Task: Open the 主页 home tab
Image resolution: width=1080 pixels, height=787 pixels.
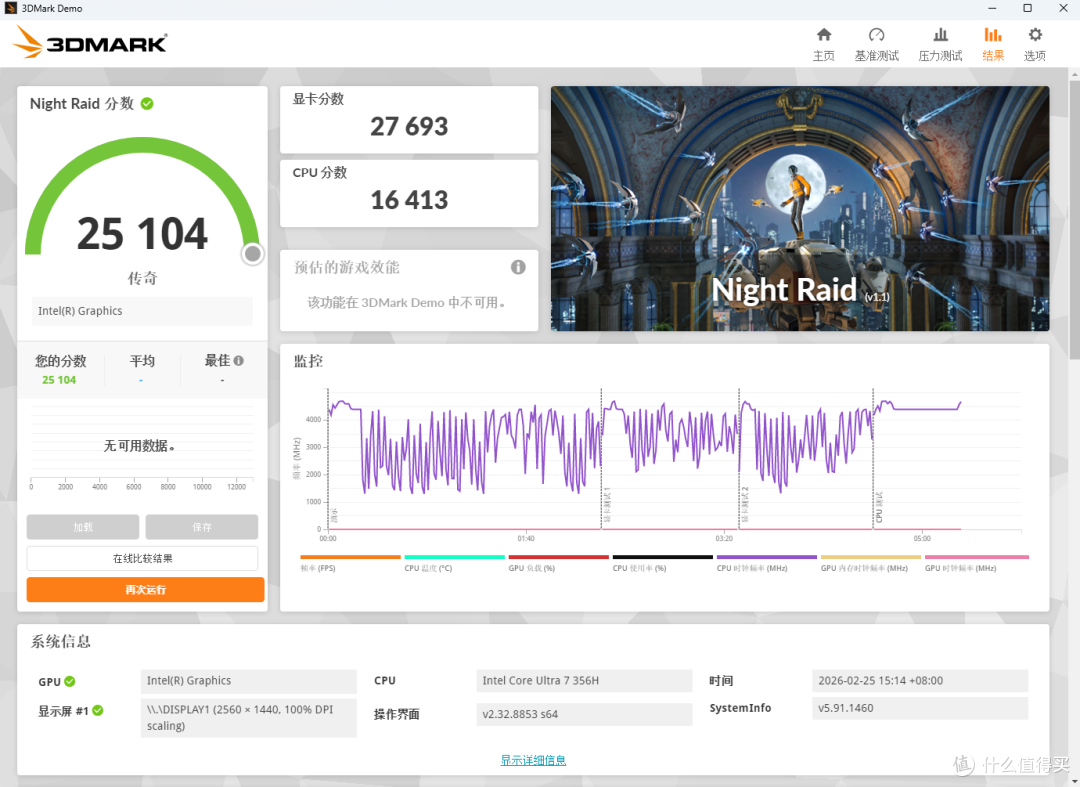Action: (x=823, y=45)
